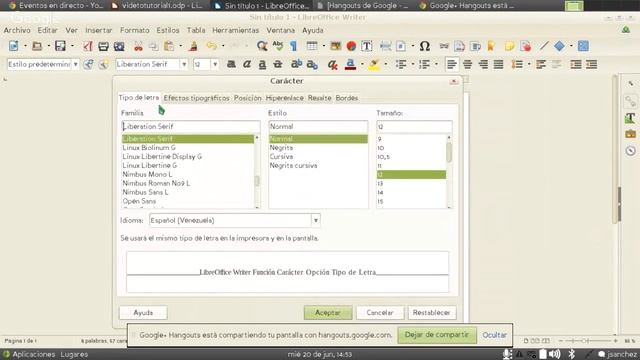Open undo history dropdown arrow

[223, 46]
